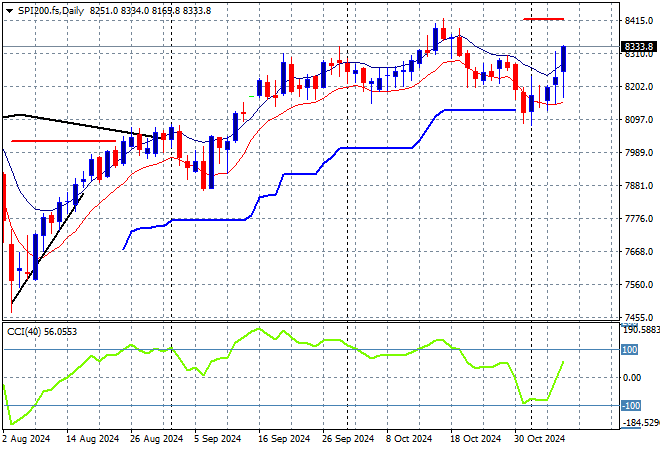The height and width of the screenshot is (450, 660).
Task: Click the 26 Sep 2024 date label
Action: 348,439
